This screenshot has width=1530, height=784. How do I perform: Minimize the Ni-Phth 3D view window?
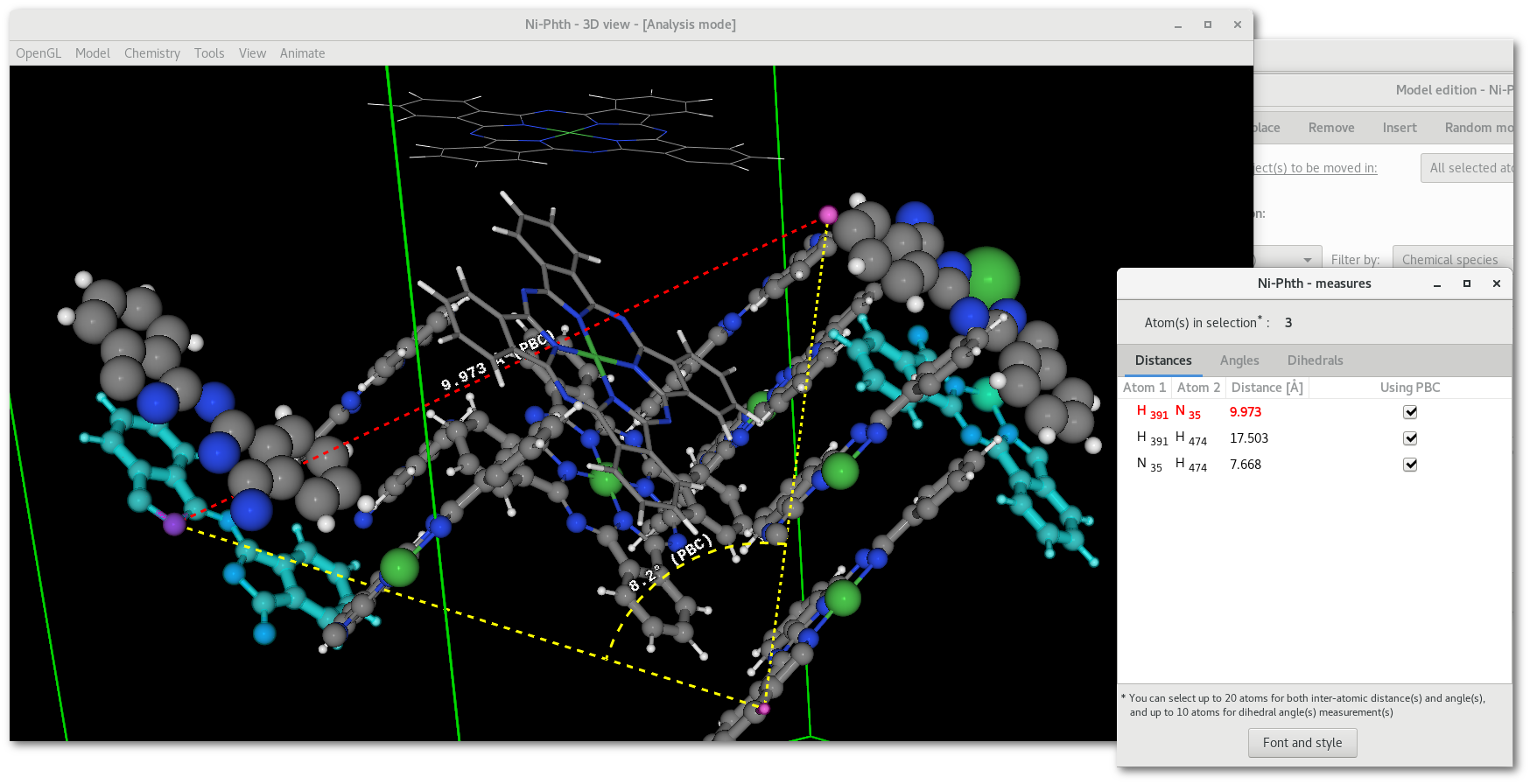tap(1178, 24)
